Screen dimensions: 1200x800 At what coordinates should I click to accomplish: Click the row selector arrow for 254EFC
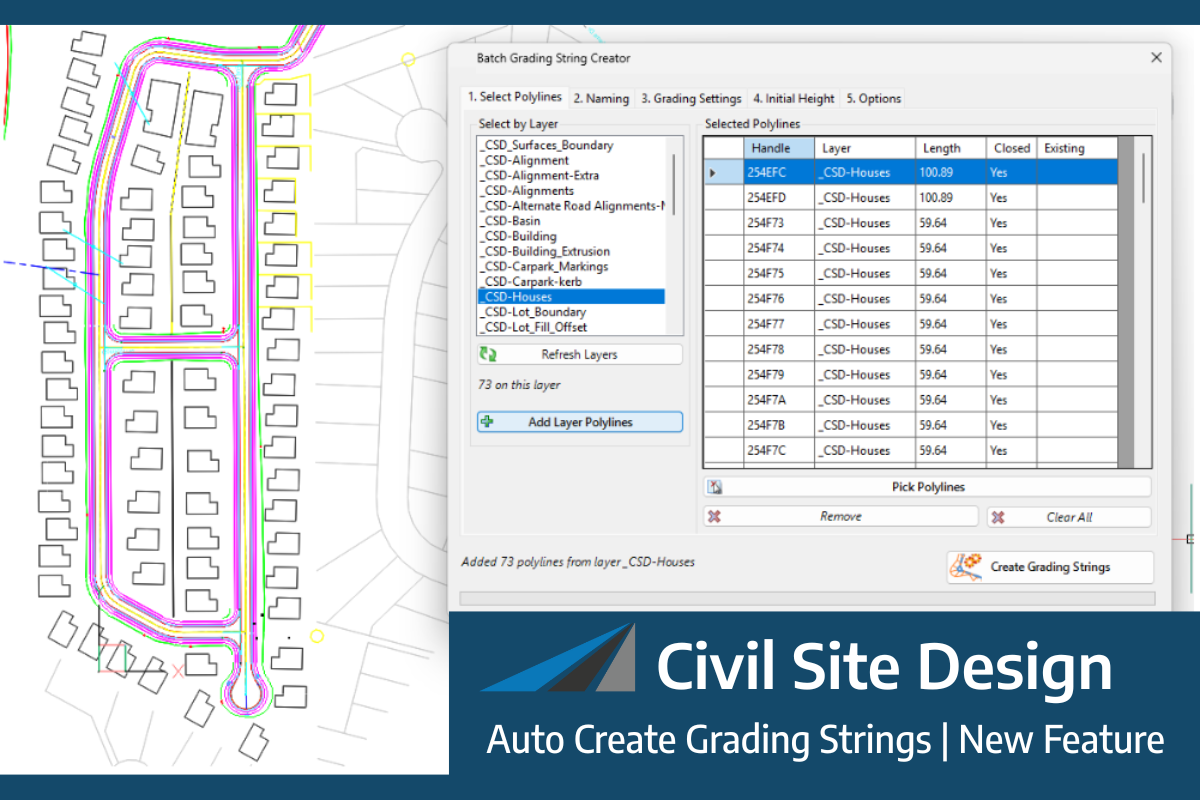tap(713, 173)
